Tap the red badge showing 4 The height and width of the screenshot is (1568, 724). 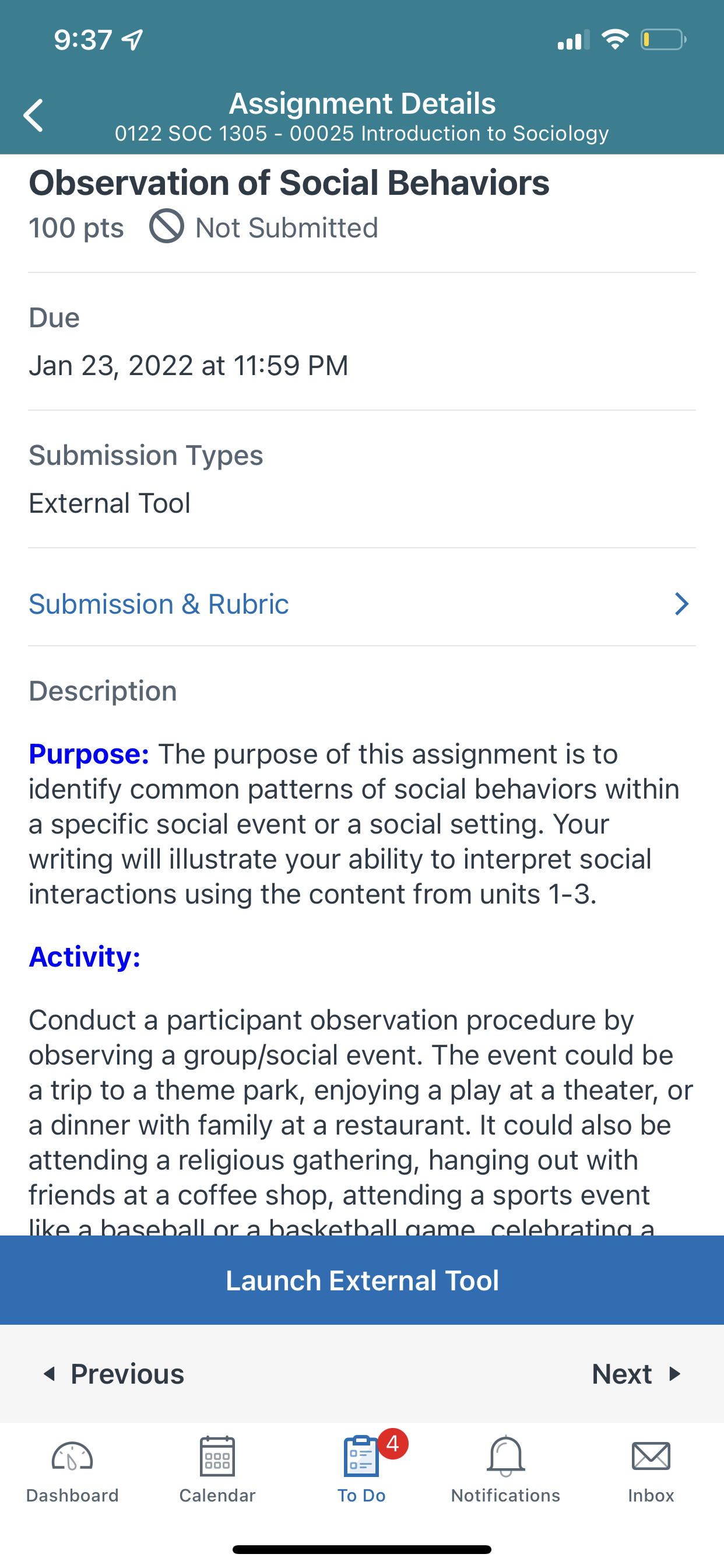(392, 1443)
